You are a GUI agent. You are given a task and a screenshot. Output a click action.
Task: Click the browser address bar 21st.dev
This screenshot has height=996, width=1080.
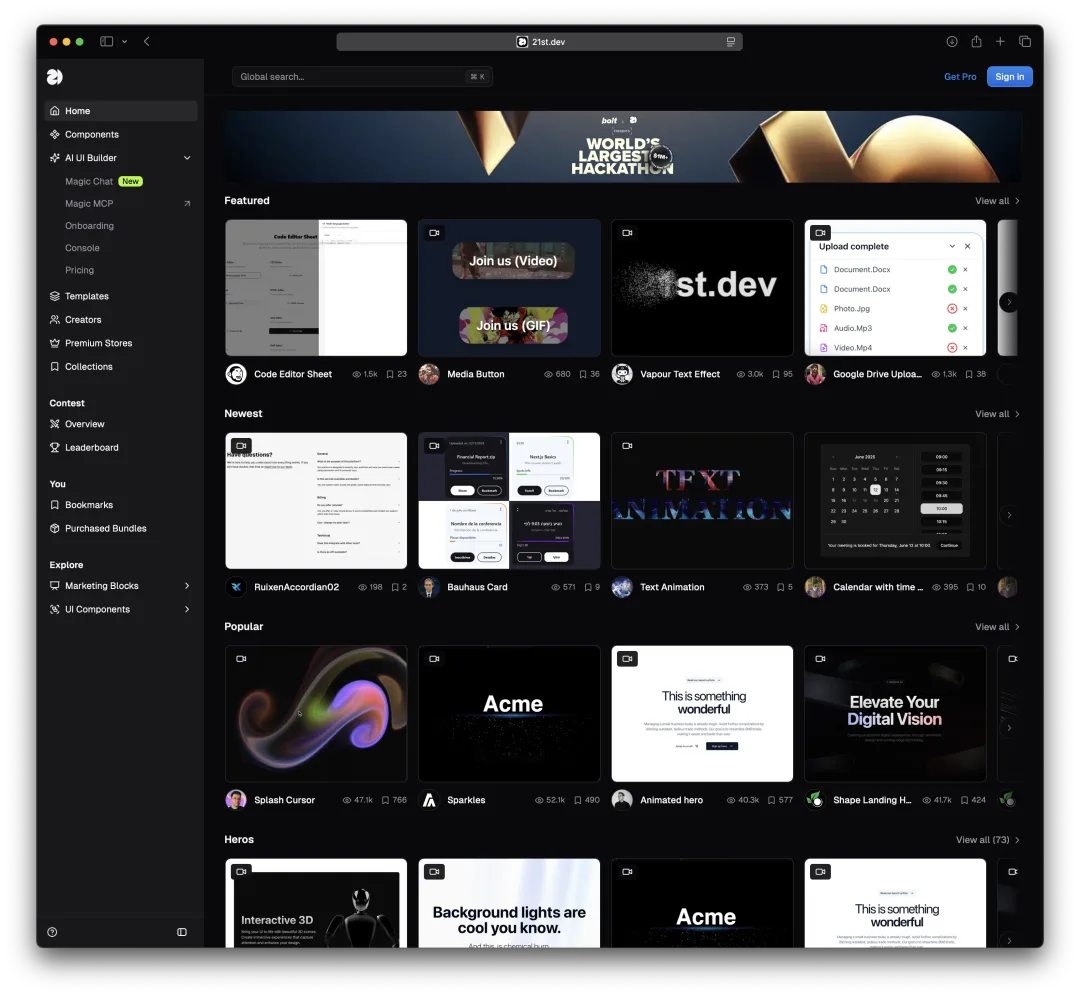tap(539, 41)
